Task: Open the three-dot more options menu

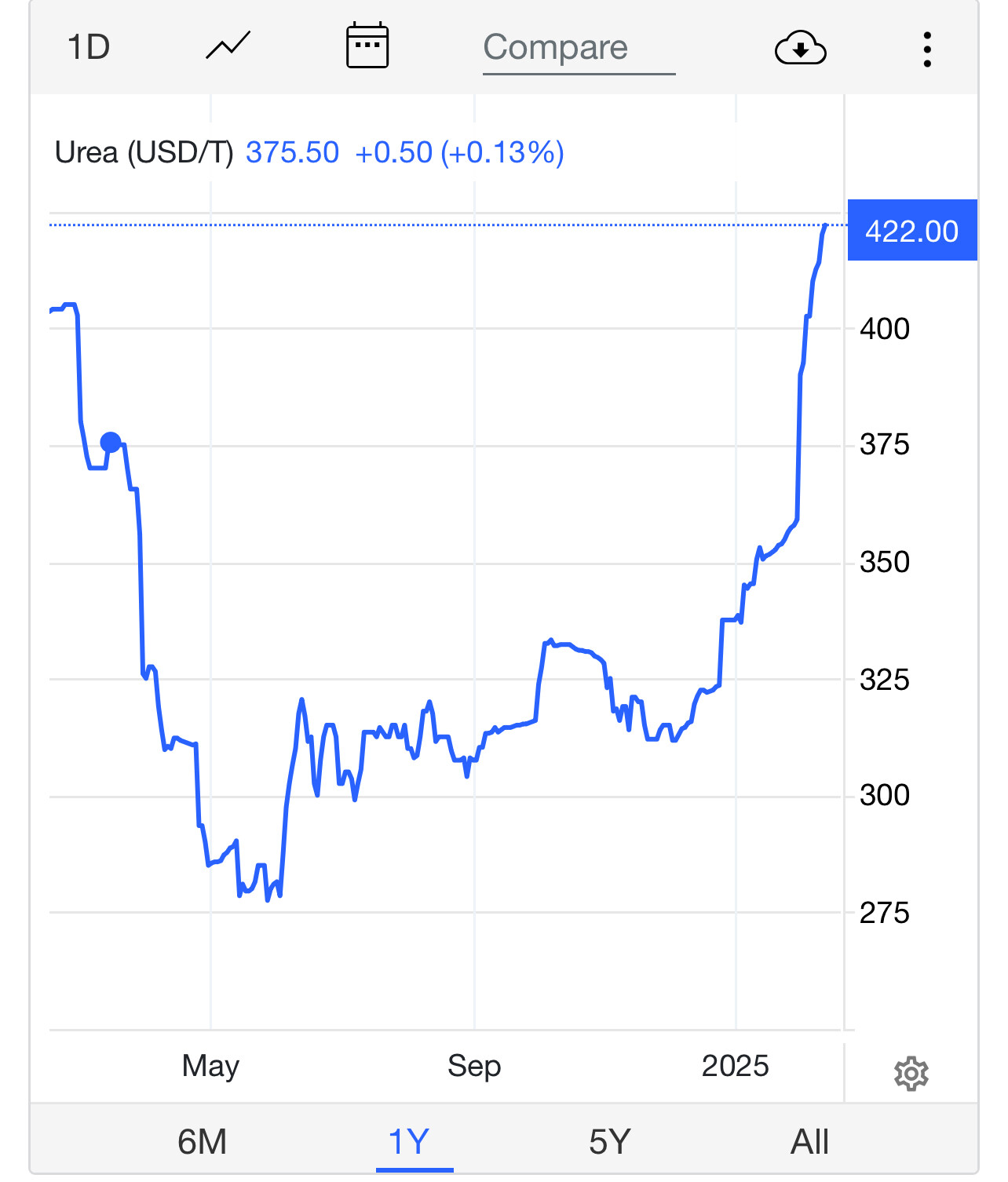Action: pos(927,49)
